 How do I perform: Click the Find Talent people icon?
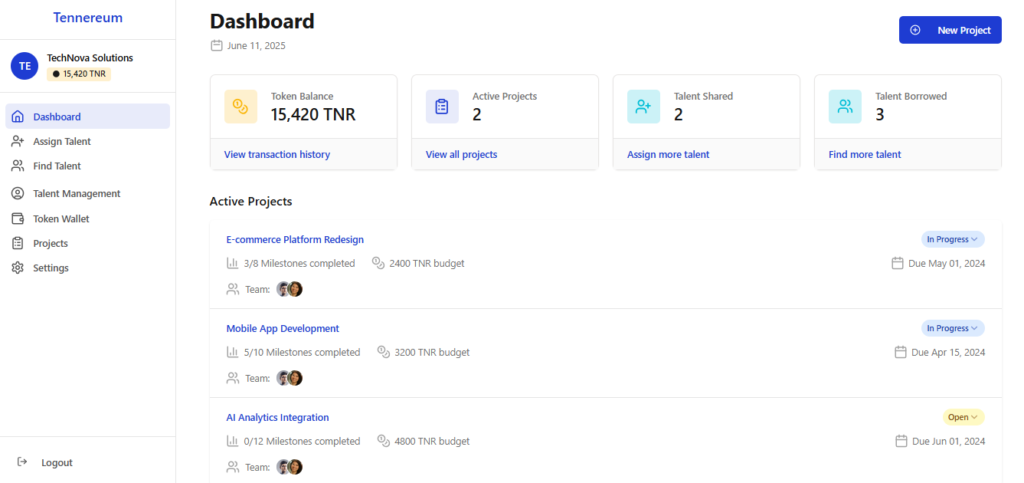(18, 166)
